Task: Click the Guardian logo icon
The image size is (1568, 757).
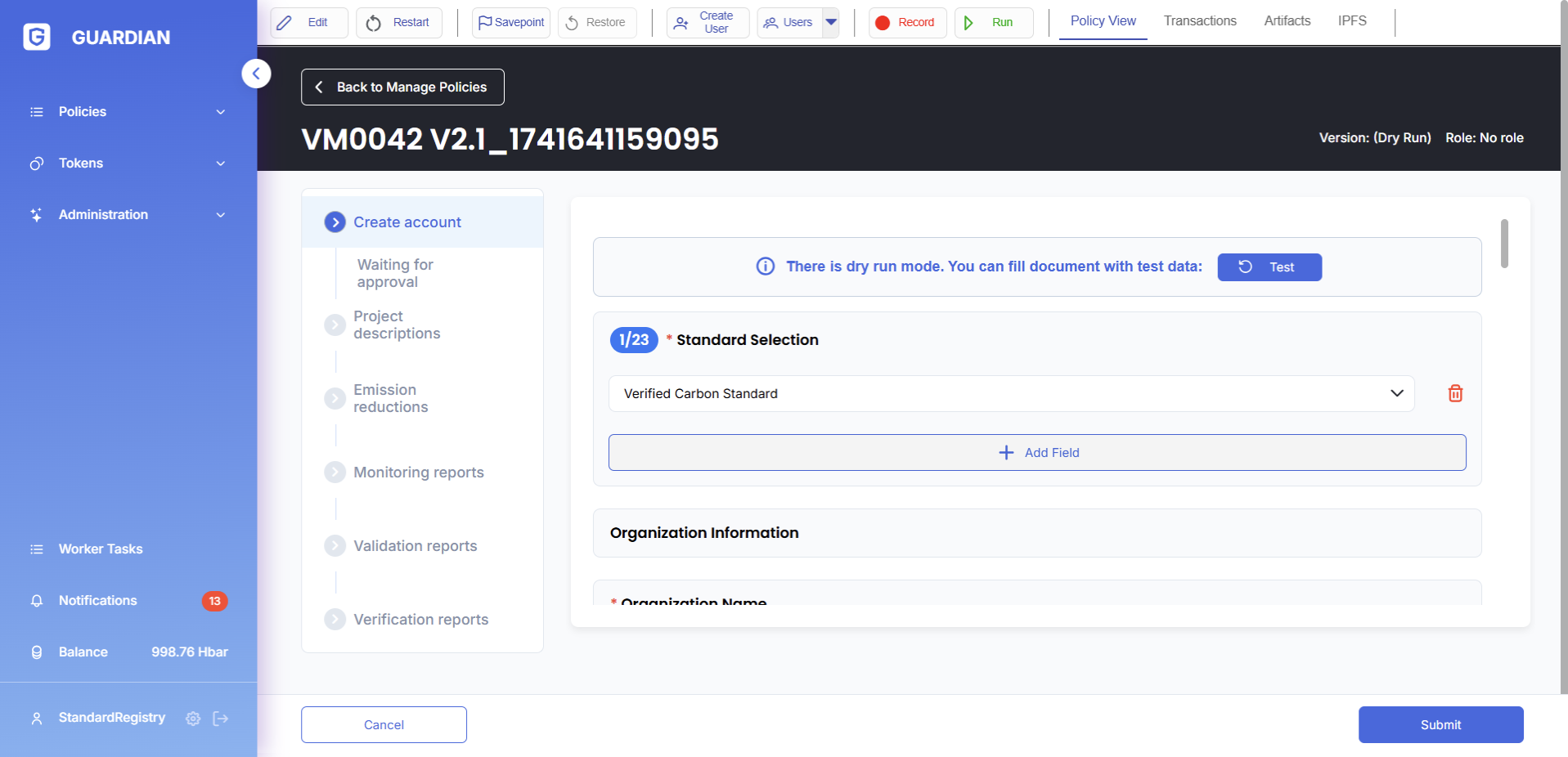Action: pyautogui.click(x=37, y=37)
